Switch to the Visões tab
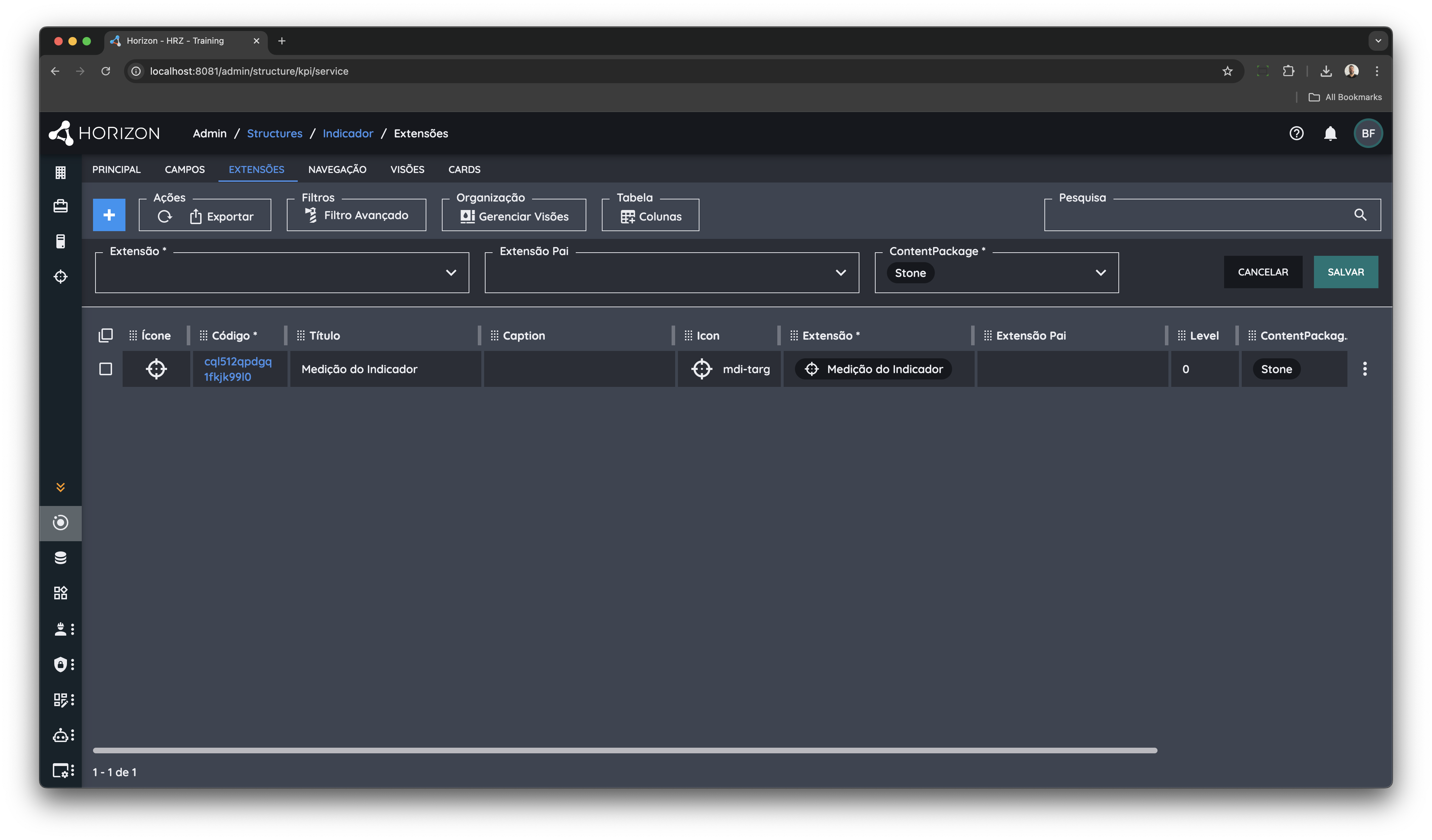Image resolution: width=1432 pixels, height=840 pixels. 407,169
